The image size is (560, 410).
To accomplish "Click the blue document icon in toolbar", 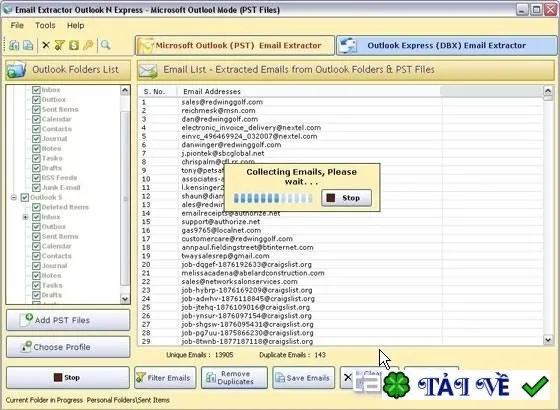I will click(28, 45).
